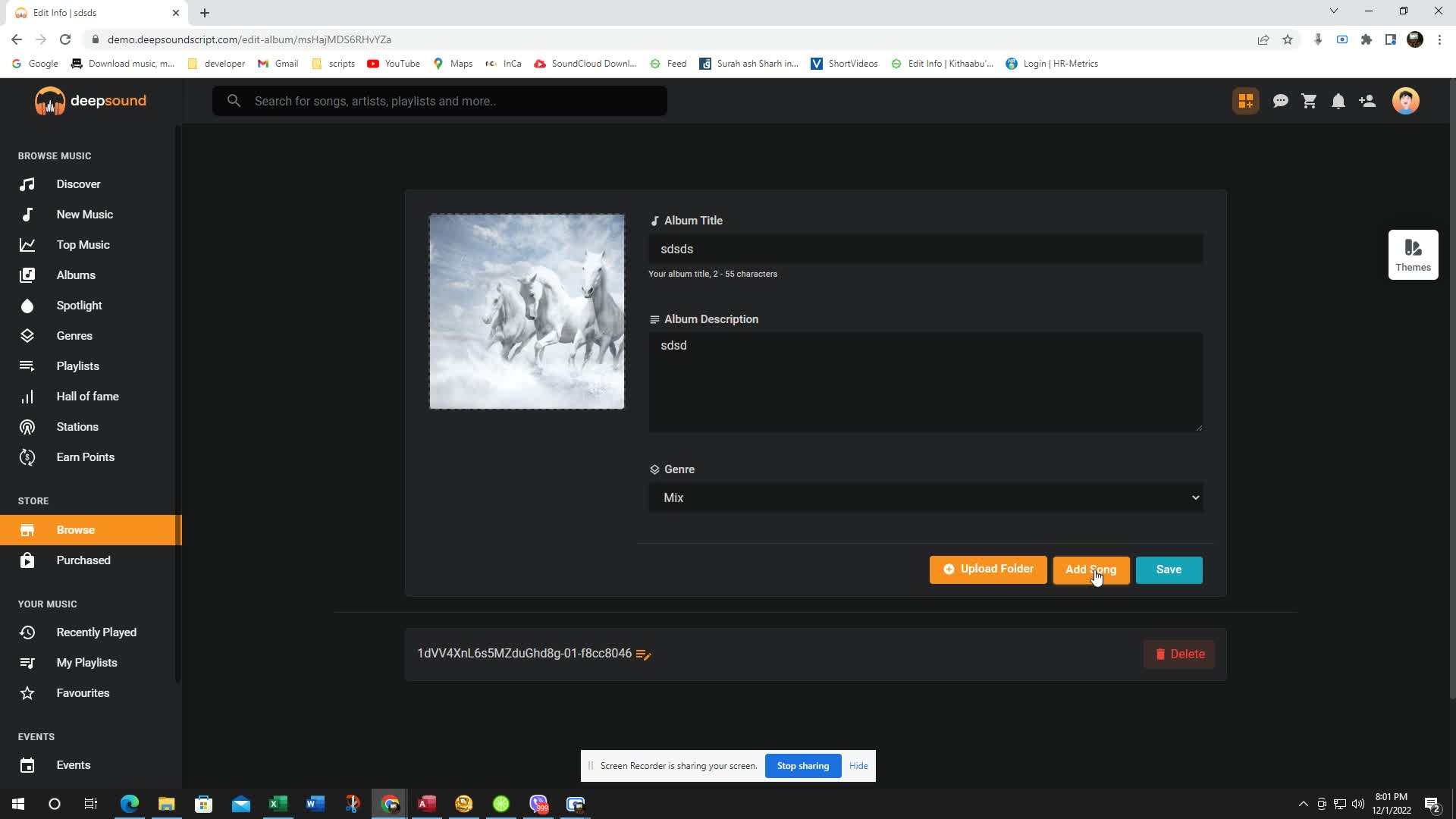Open the shopping cart icon
Screen dimensions: 1456x819
(x=1310, y=101)
